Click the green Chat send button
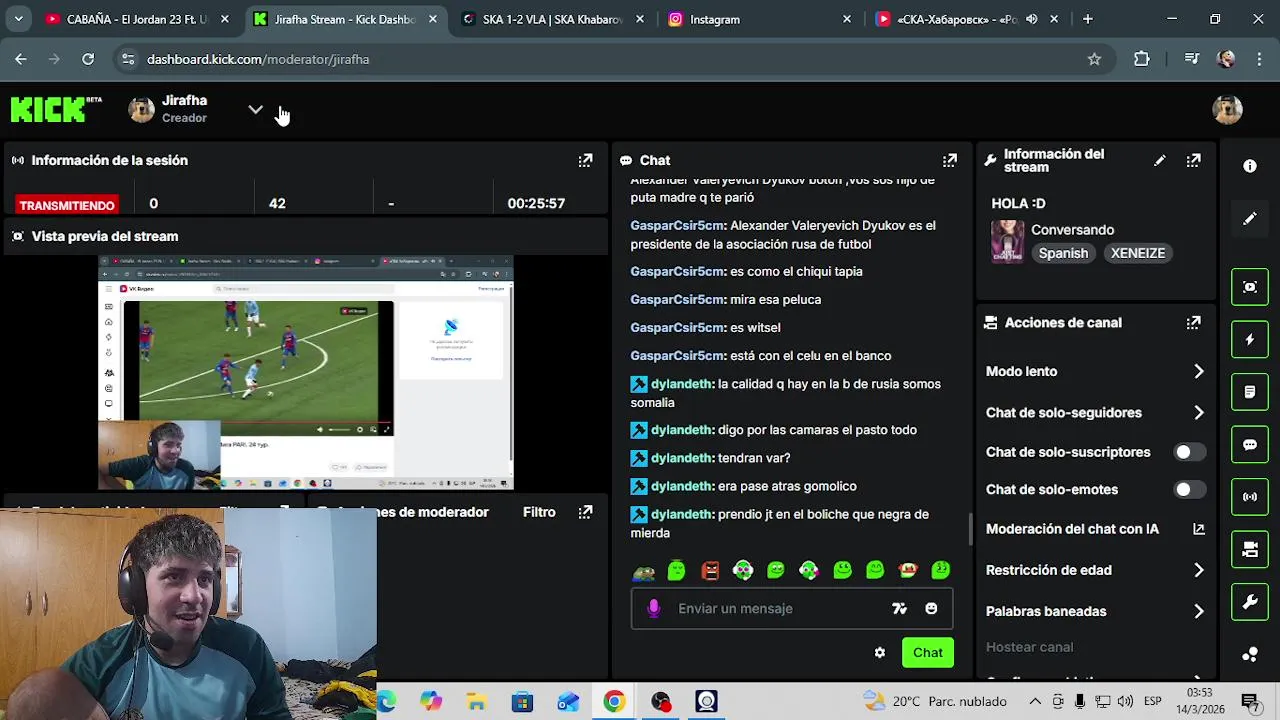Image resolution: width=1280 pixels, height=720 pixels. pos(928,652)
